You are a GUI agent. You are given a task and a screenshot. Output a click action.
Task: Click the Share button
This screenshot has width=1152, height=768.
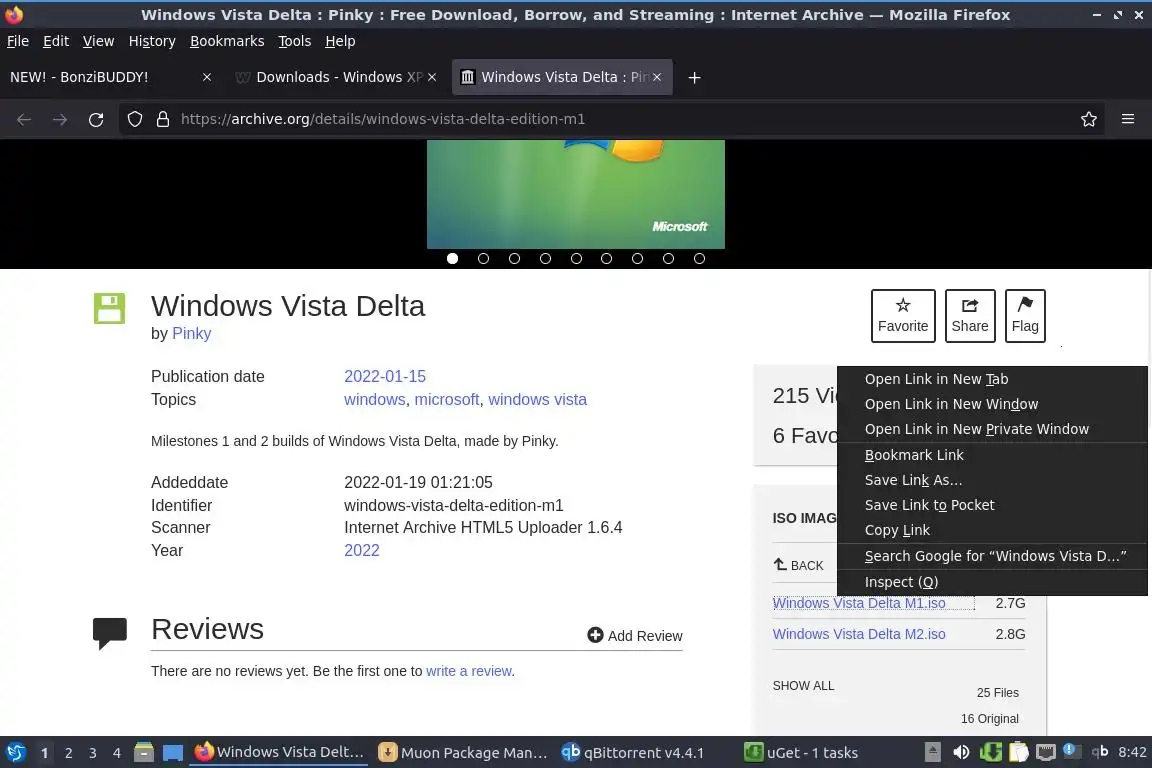[x=970, y=316]
